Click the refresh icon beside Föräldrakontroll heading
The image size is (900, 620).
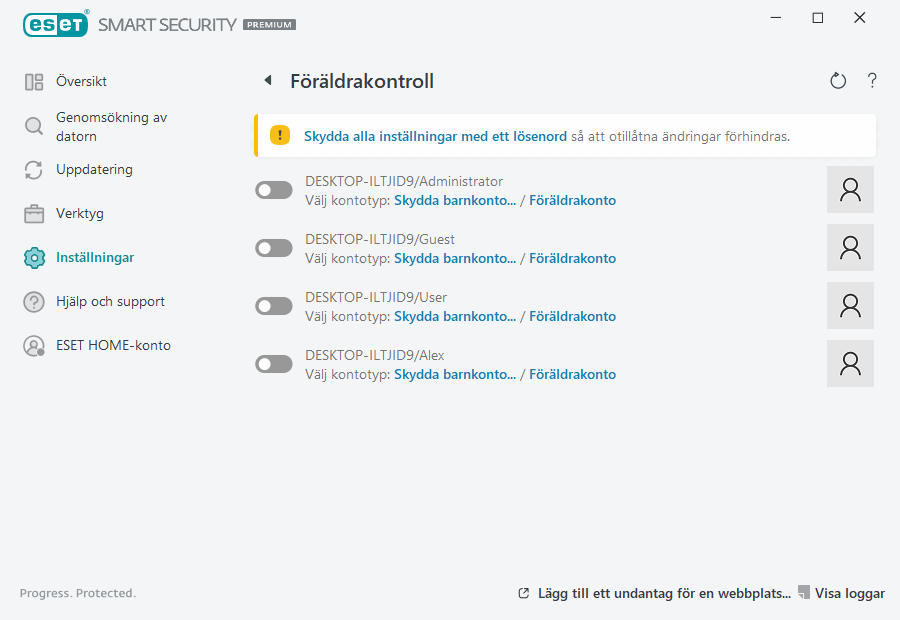click(838, 81)
